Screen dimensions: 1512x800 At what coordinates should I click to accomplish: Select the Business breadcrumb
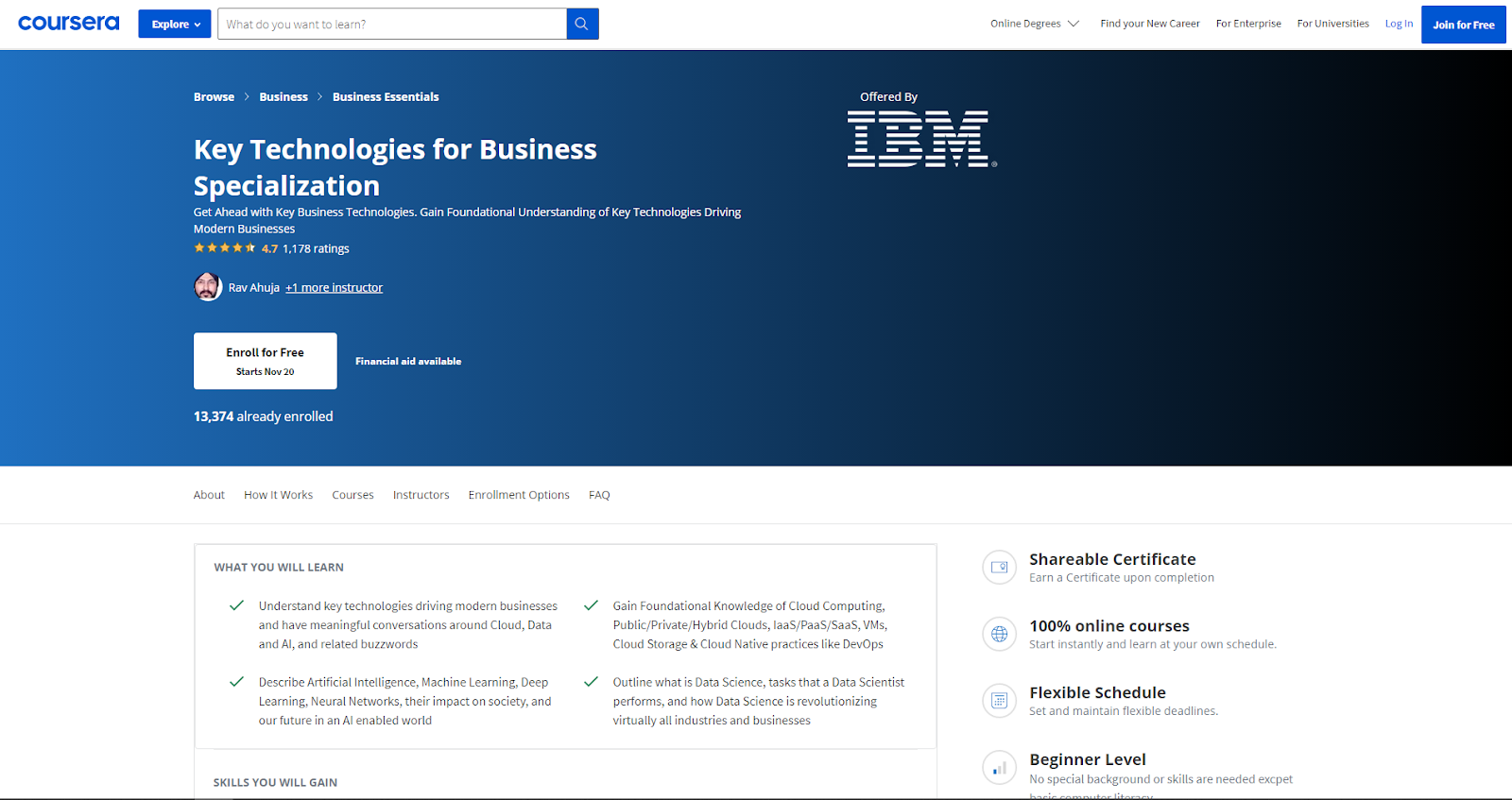point(283,96)
